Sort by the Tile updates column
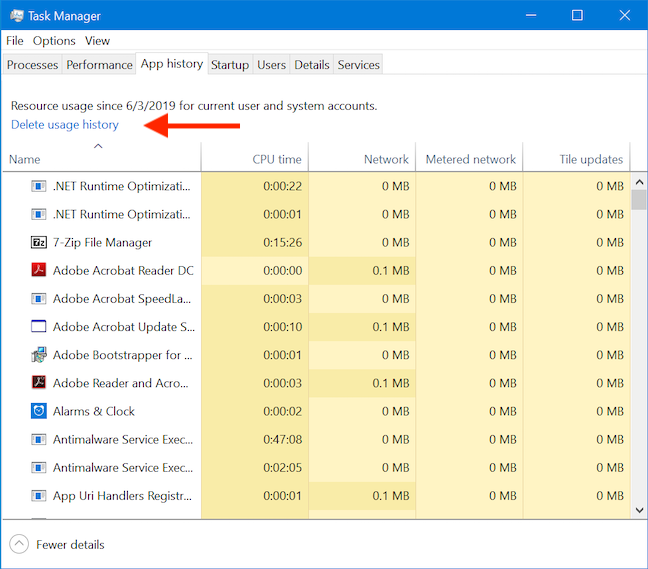Image resolution: width=648 pixels, height=569 pixels. [576, 159]
